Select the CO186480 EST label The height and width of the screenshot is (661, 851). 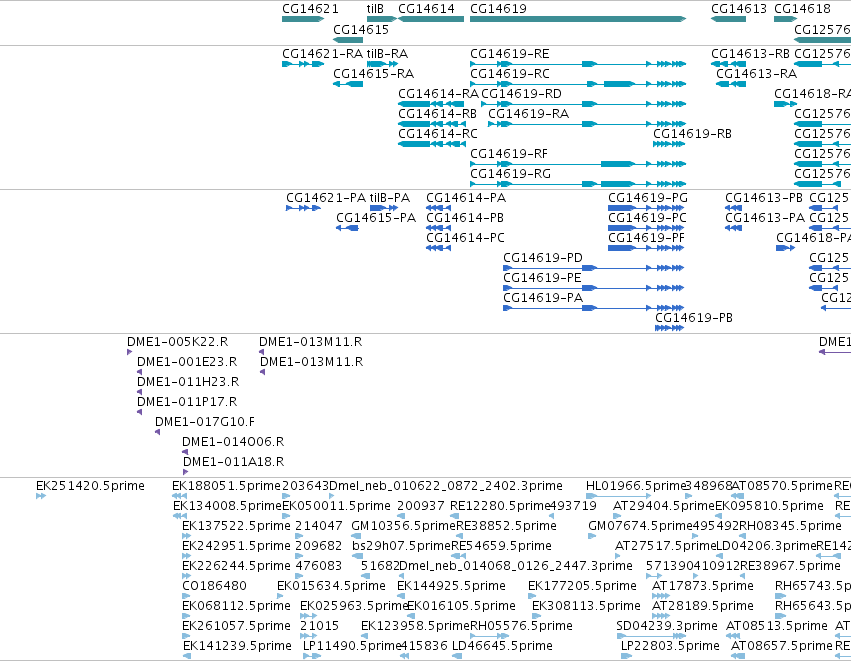pyautogui.click(x=214, y=587)
